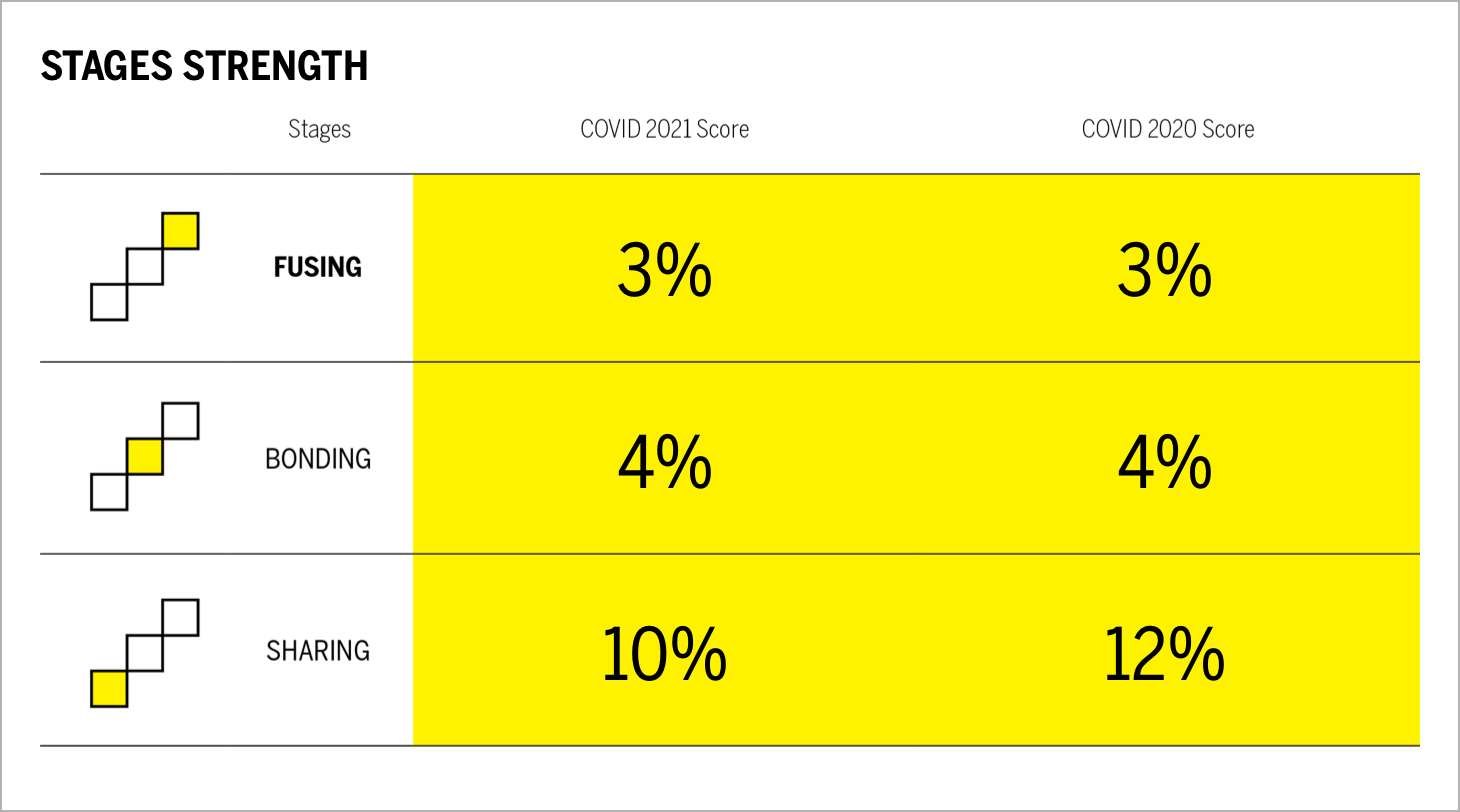The image size is (1460, 812).
Task: Click the Stages column header
Action: [319, 129]
